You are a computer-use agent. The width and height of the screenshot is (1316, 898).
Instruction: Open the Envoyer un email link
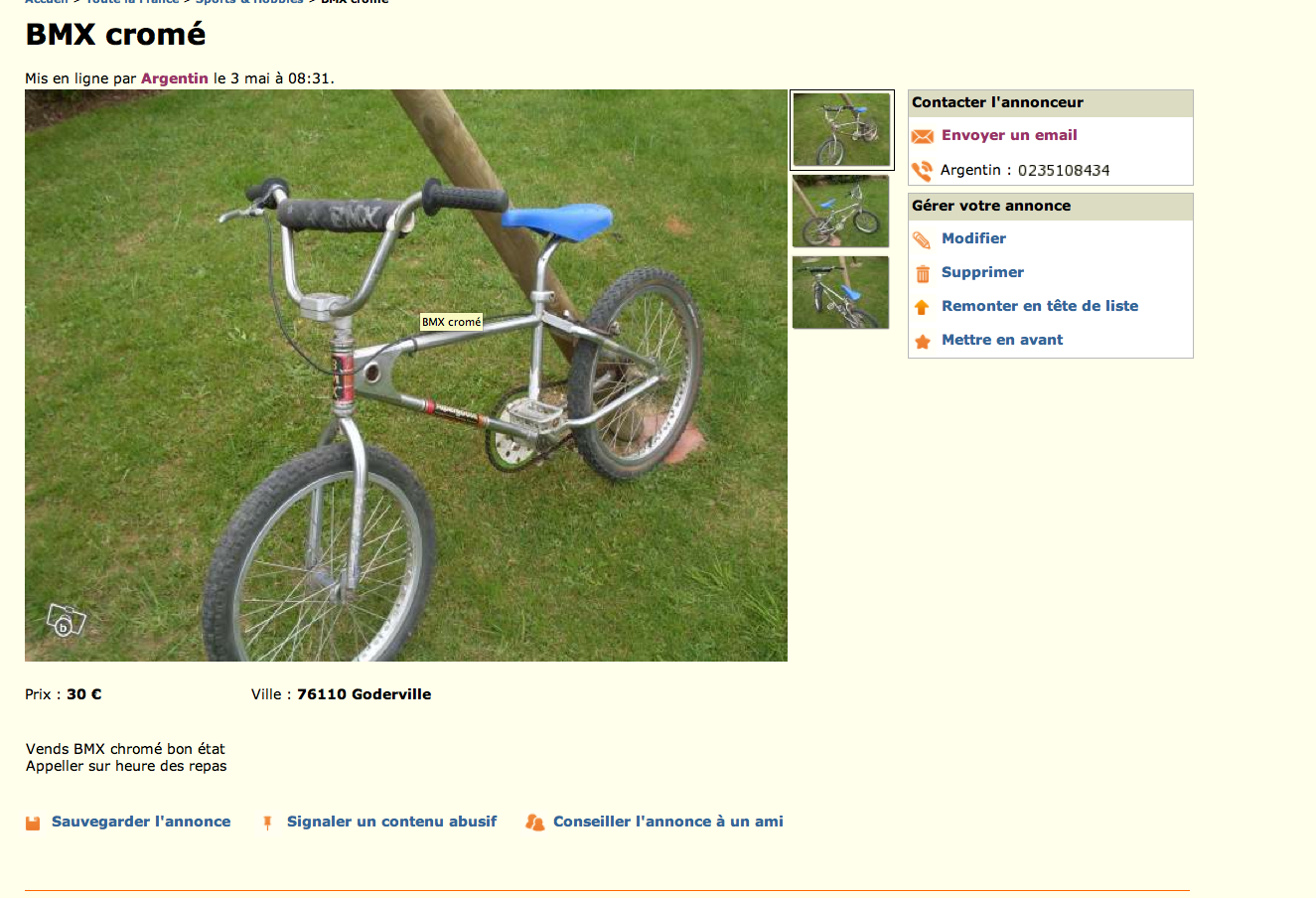point(1009,135)
